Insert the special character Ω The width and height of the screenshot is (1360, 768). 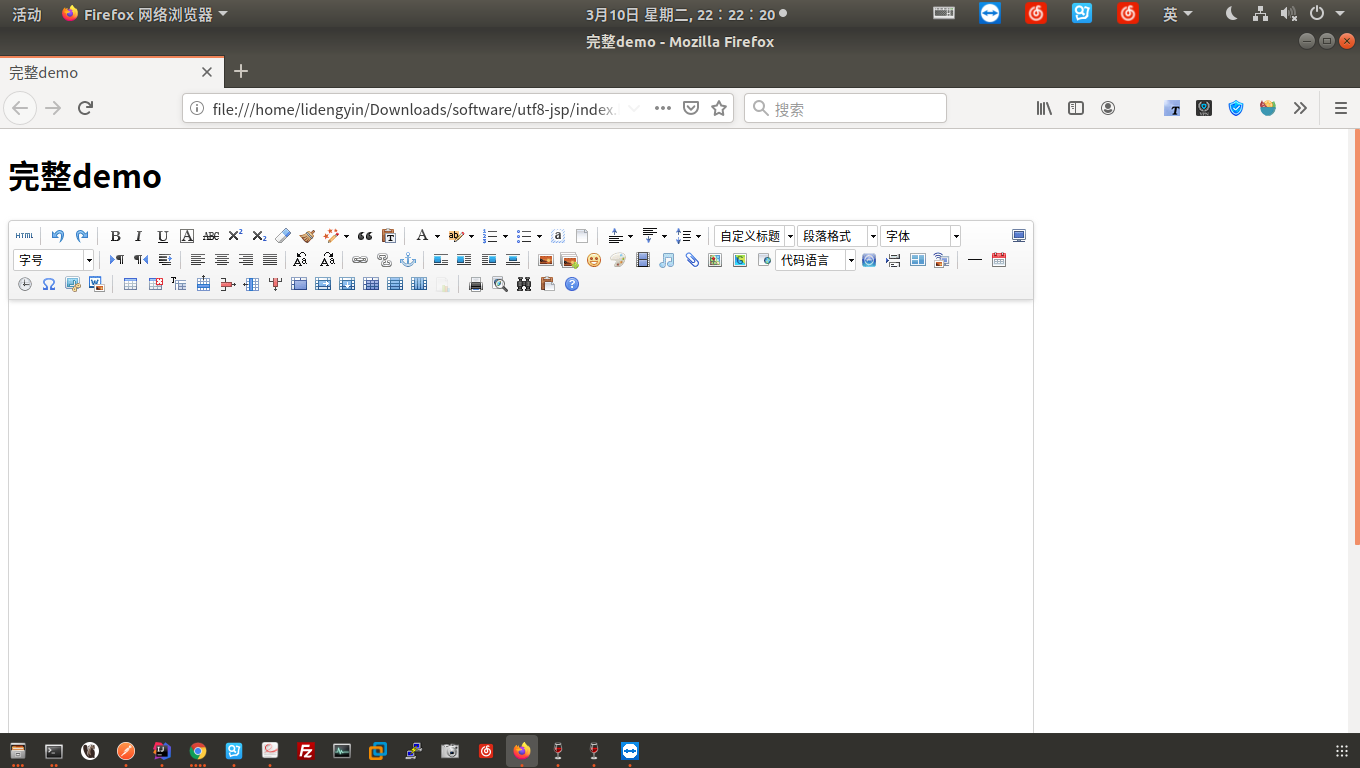click(48, 283)
